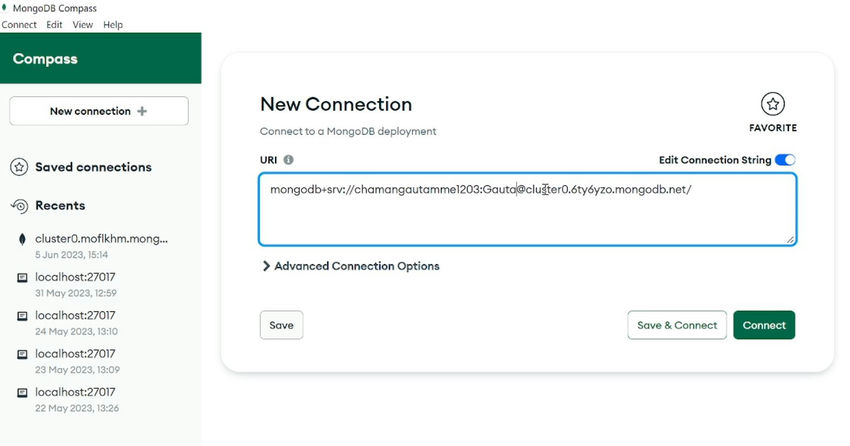850x446 pixels.
Task: Click the URI textarea resize handle
Action: point(790,239)
